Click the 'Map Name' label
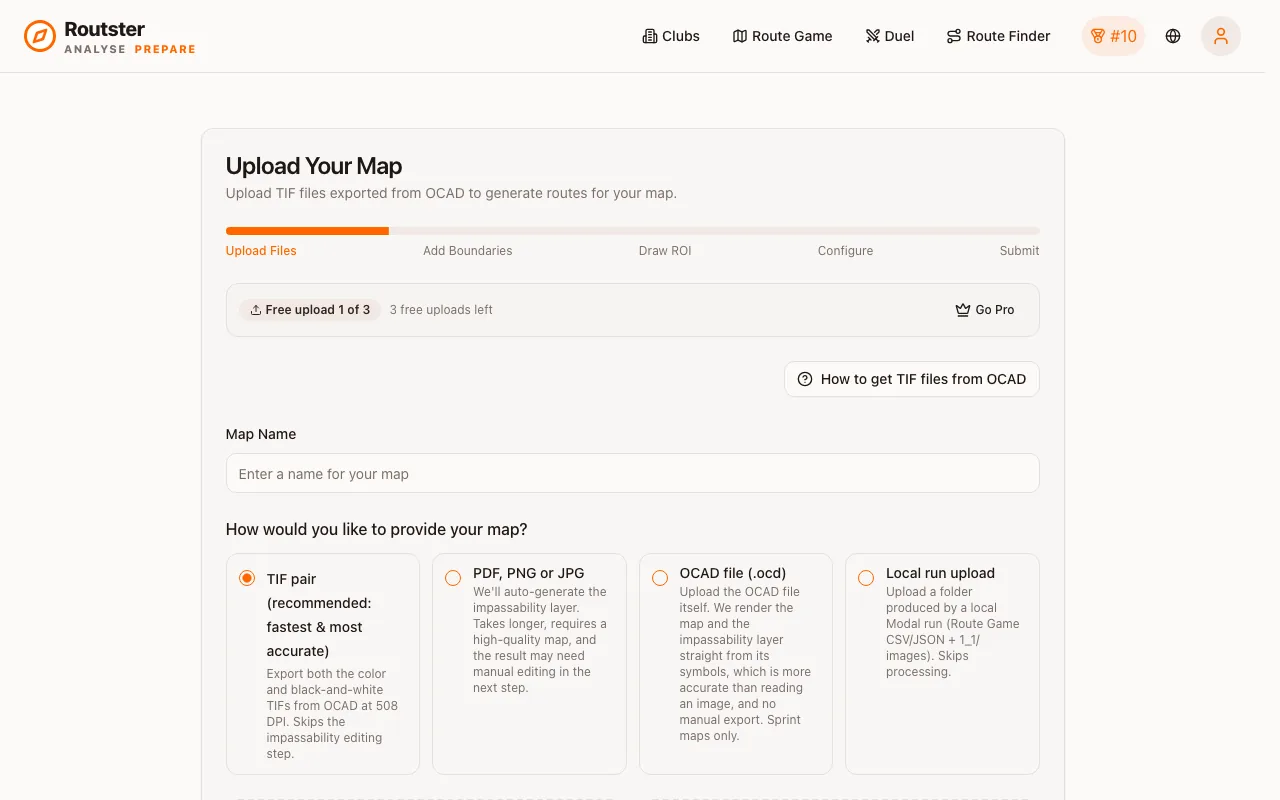The height and width of the screenshot is (800, 1280). tap(261, 434)
